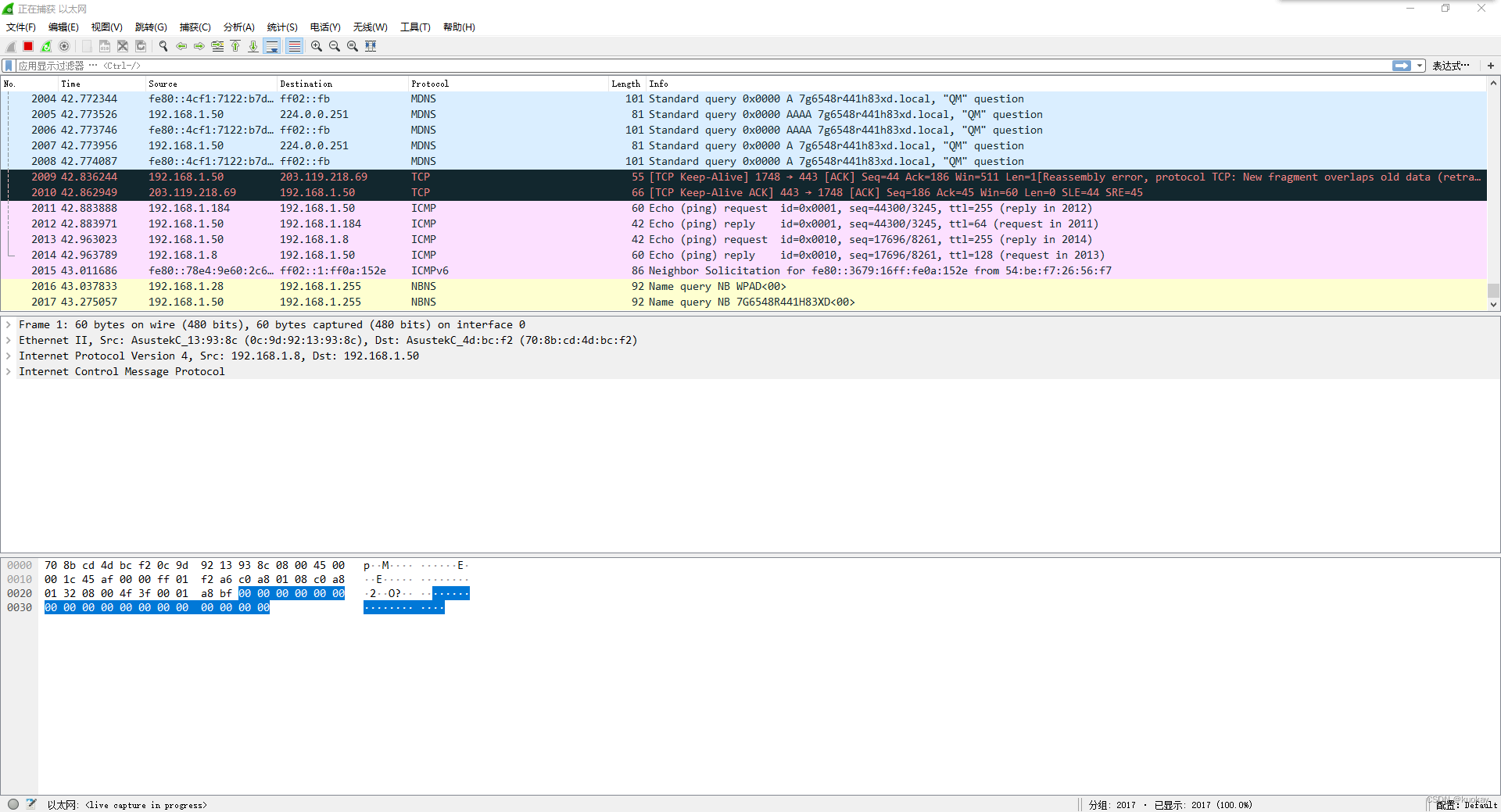The image size is (1501, 812).
Task: Click the 分组: 2017 packet count status
Action: point(1112,805)
